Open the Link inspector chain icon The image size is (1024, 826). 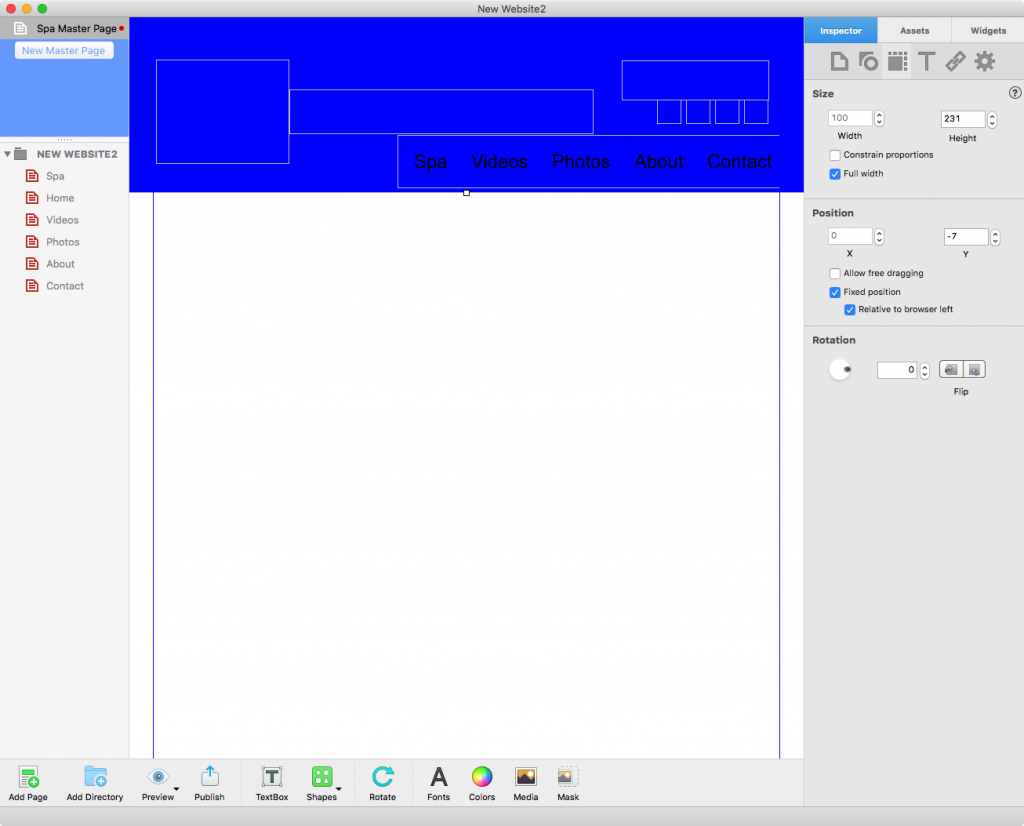(955, 61)
